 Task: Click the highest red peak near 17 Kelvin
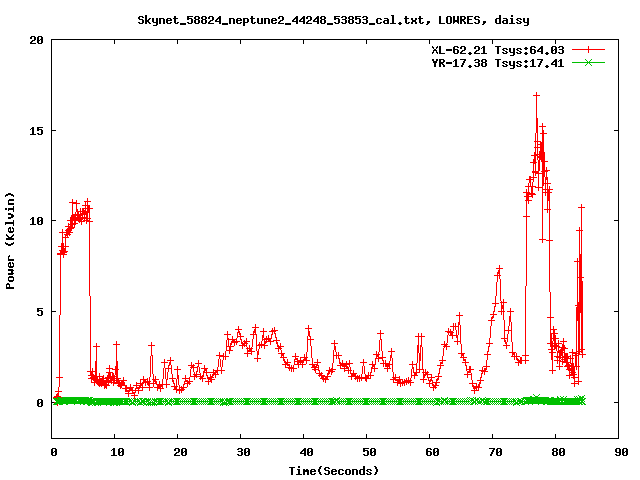(x=536, y=95)
